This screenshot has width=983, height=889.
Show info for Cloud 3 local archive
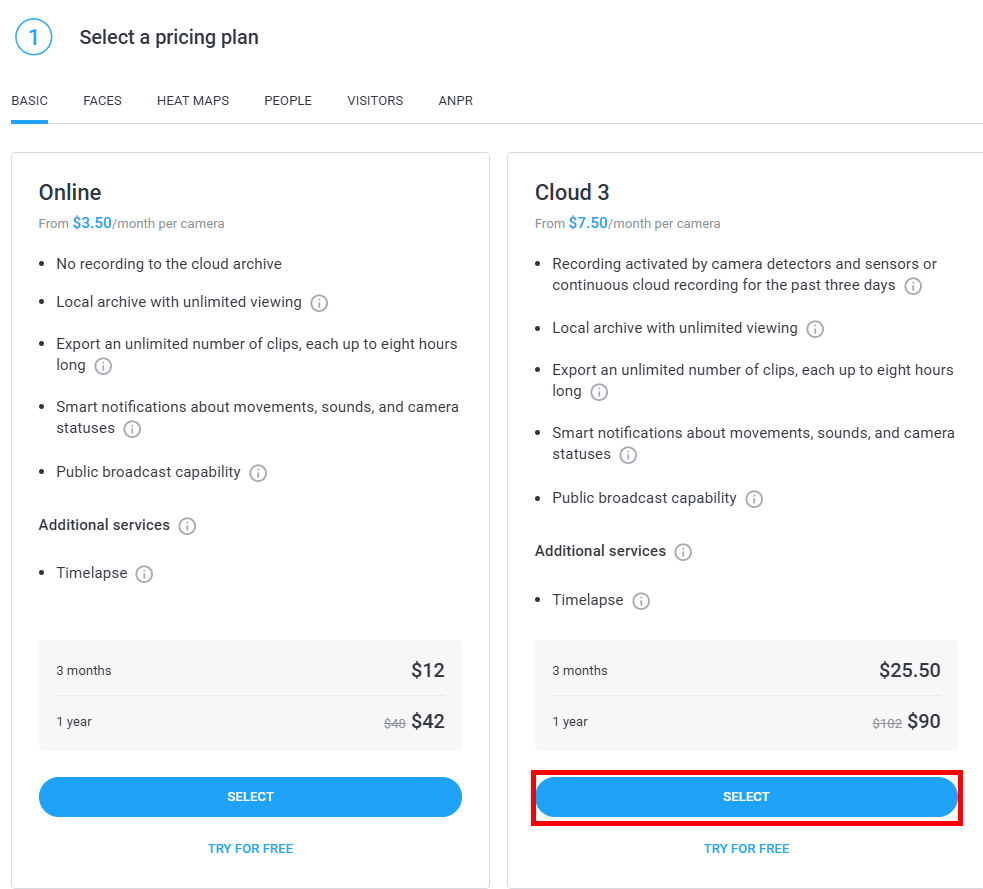click(815, 329)
